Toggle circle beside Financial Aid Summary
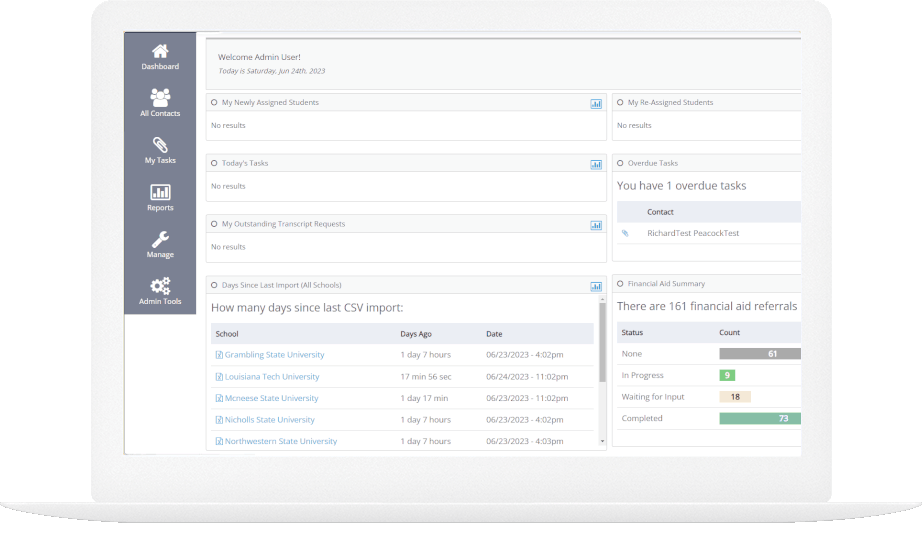 click(x=620, y=284)
